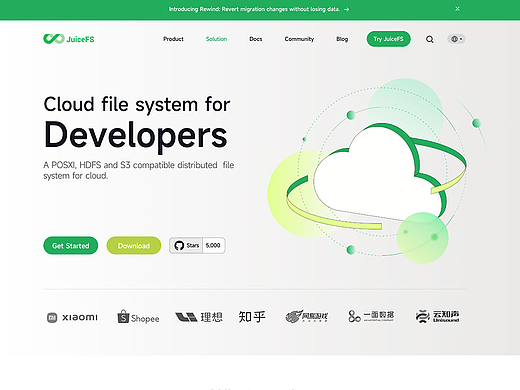Screen dimensions: 520x390
Task: Click the JuiceFS logo
Action: pyautogui.click(x=69, y=39)
